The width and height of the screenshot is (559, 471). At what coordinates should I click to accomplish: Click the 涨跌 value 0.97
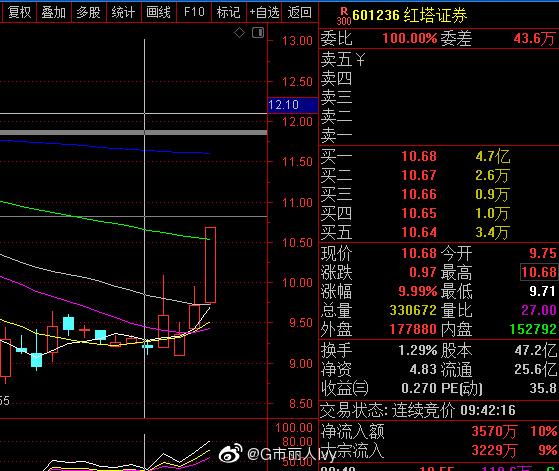point(423,272)
